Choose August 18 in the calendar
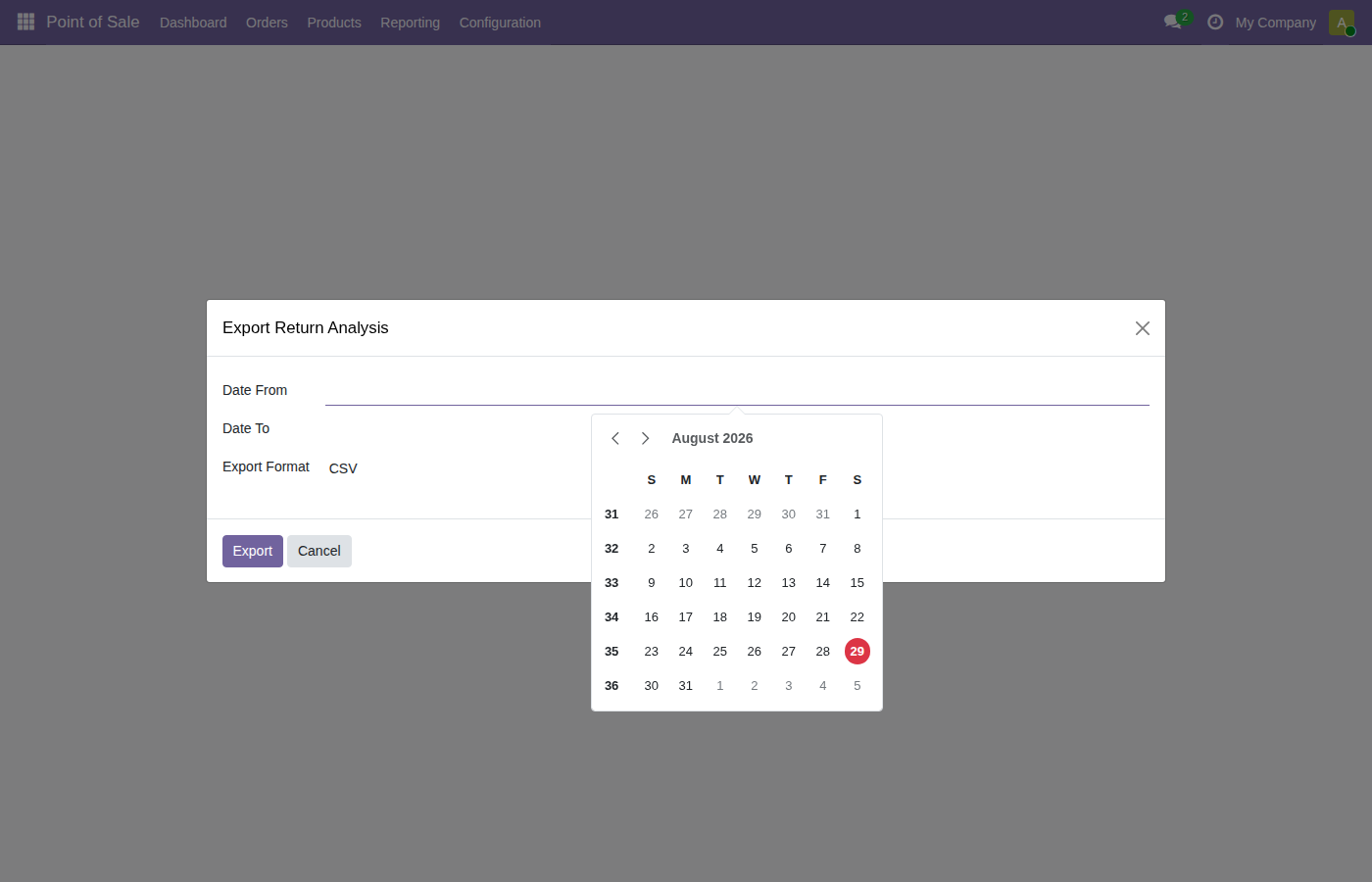The width and height of the screenshot is (1372, 882). [720, 617]
